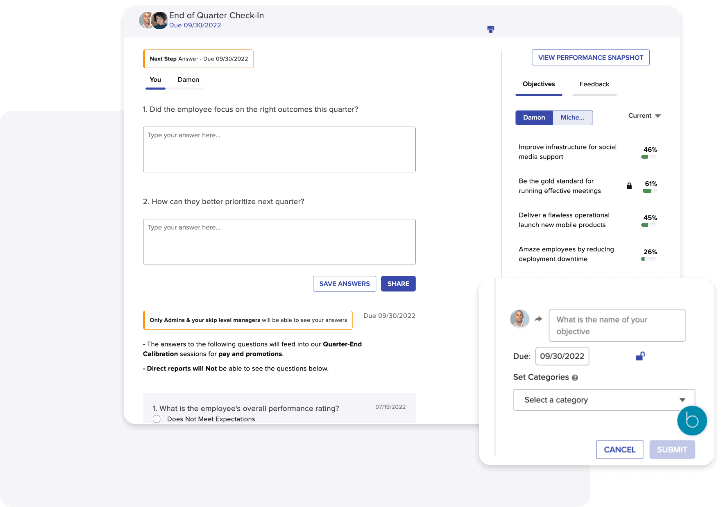Click 45% progress bar for mobile products launch
The height and width of the screenshot is (507, 723).
(x=648, y=225)
